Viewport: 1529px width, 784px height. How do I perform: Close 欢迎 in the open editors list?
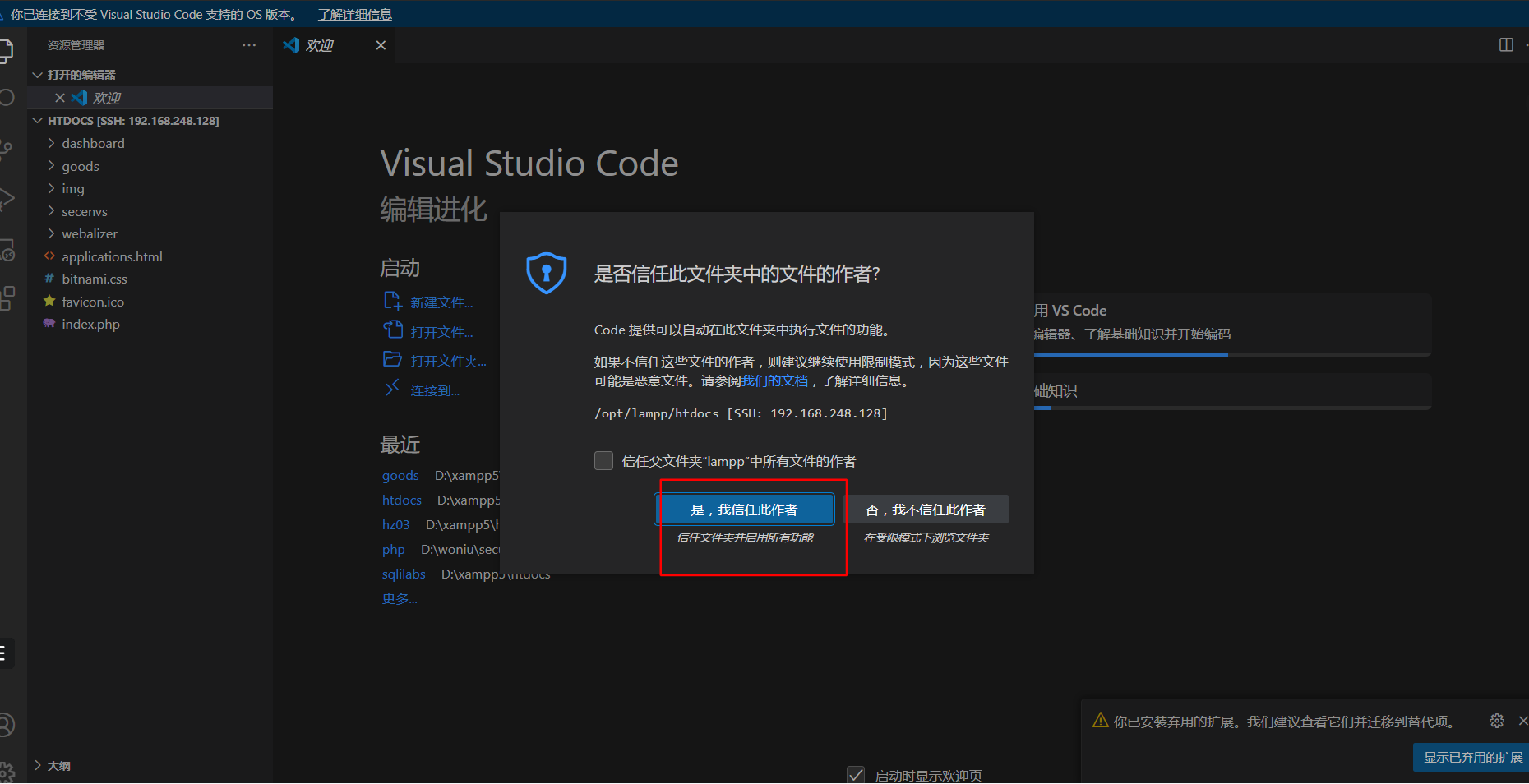(60, 98)
